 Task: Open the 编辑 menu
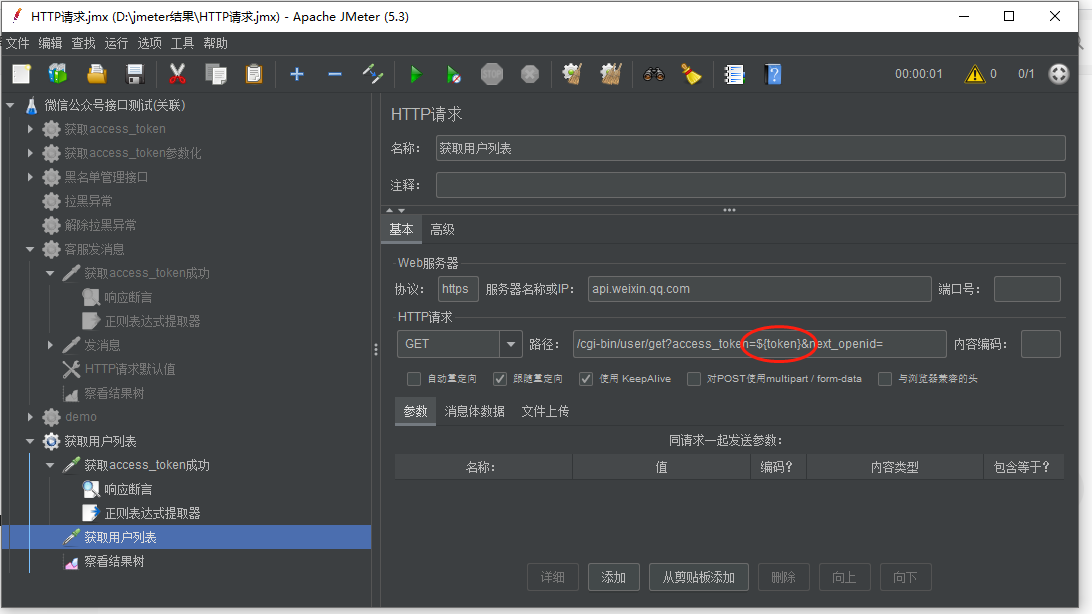tap(50, 43)
